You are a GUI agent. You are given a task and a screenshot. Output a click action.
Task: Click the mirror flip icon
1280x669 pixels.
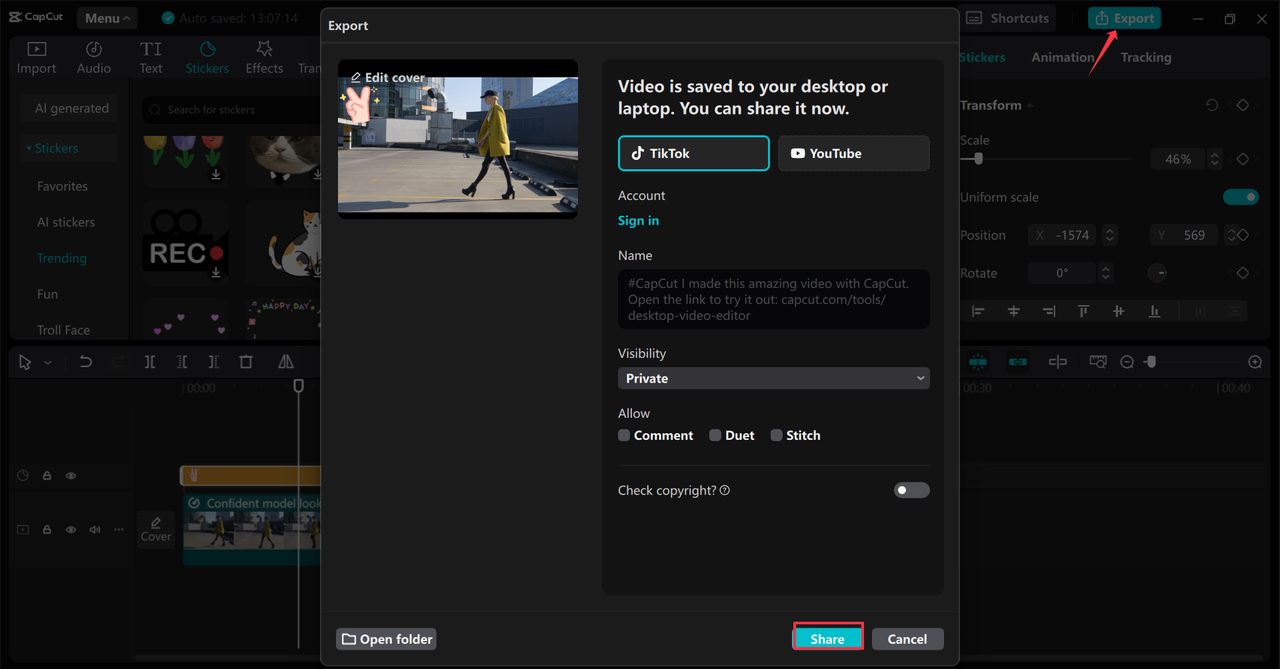(x=286, y=362)
